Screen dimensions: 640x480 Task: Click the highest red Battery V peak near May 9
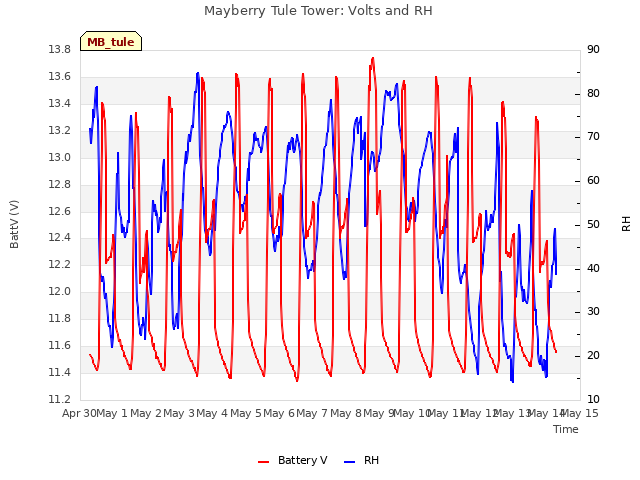(373, 59)
